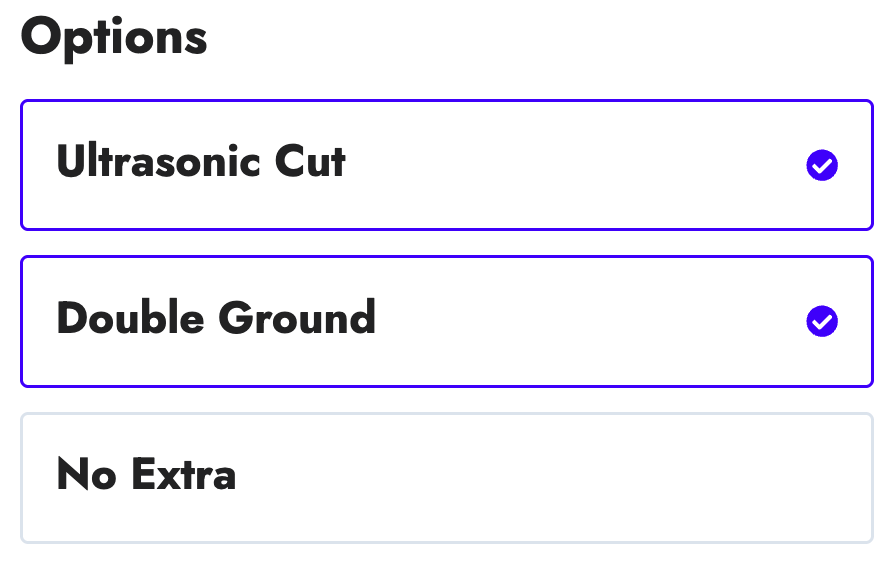
Task: Toggle off the purple tick beside Double Ground
Action: tap(822, 322)
